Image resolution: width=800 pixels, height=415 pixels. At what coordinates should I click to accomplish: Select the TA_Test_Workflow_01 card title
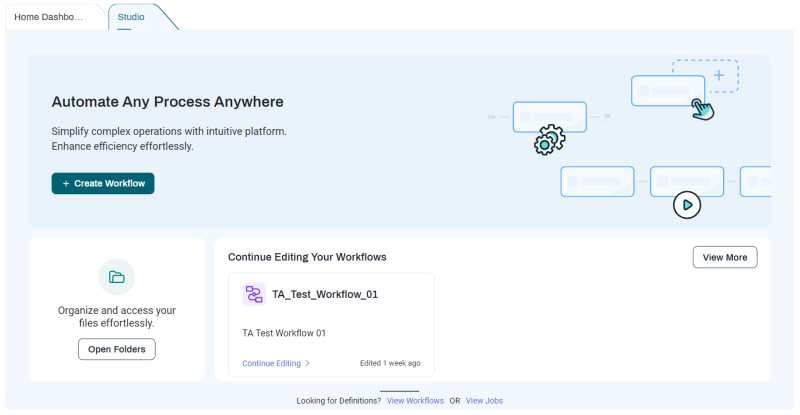(325, 294)
